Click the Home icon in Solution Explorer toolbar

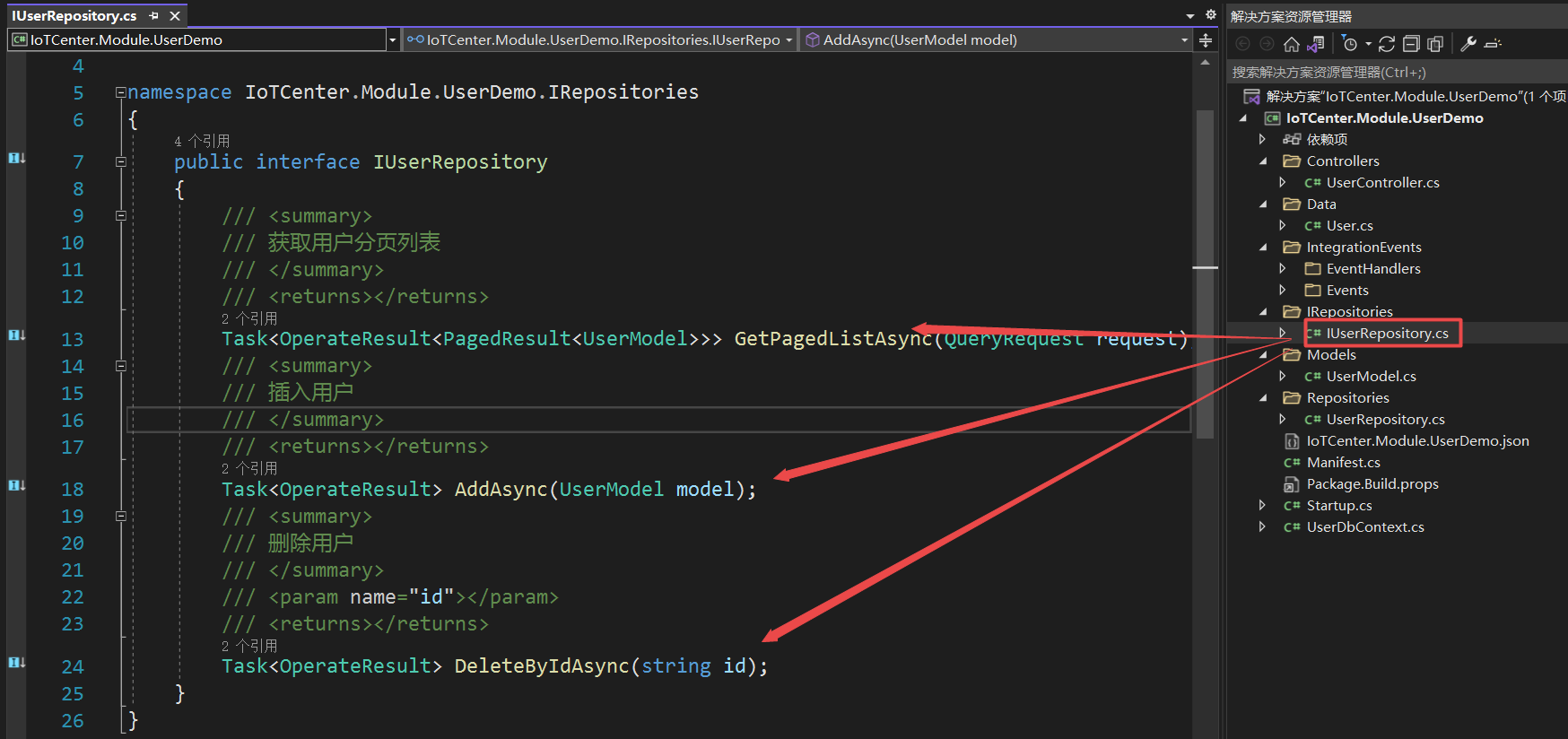click(x=1292, y=44)
